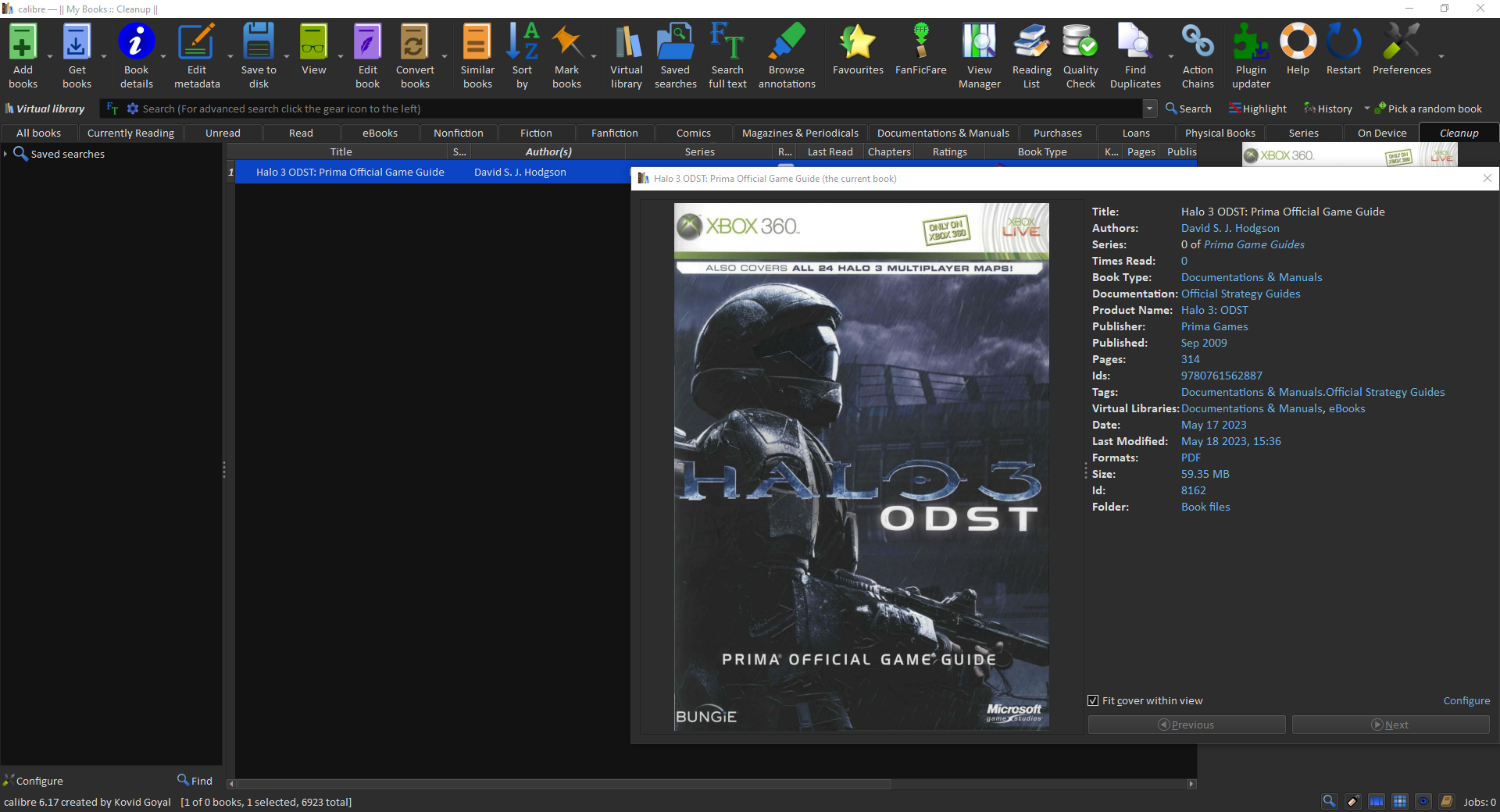The width and height of the screenshot is (1500, 812).
Task: Click the Reading List icon
Action: 1031,42
